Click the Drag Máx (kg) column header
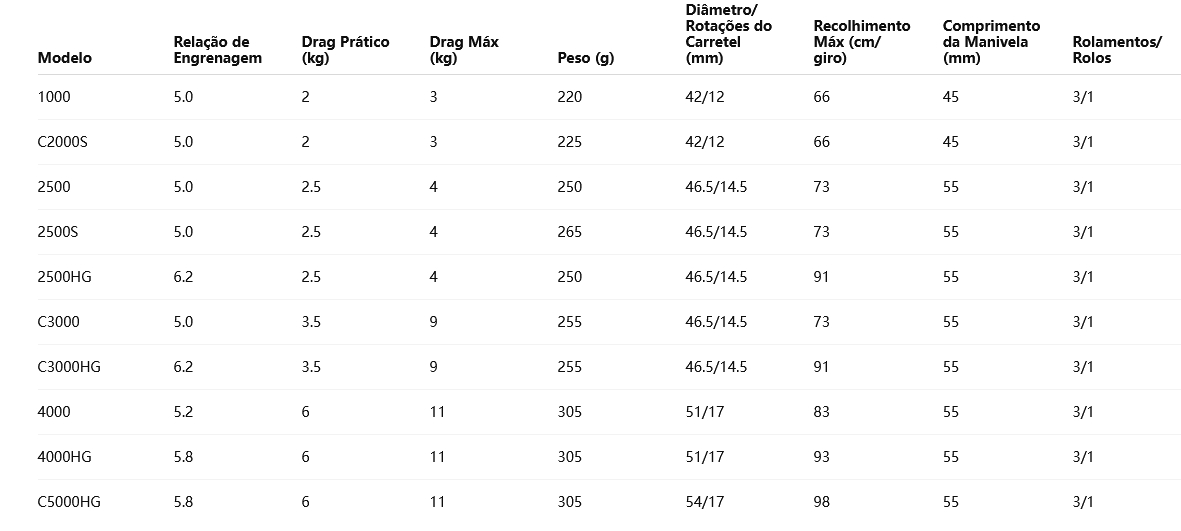Image resolution: width=1181 pixels, height=531 pixels. pos(464,50)
